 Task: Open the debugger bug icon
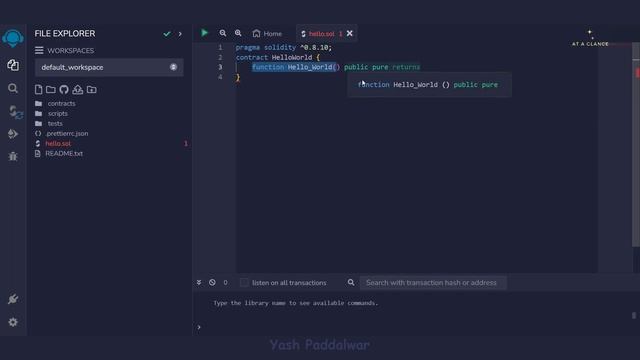click(13, 156)
